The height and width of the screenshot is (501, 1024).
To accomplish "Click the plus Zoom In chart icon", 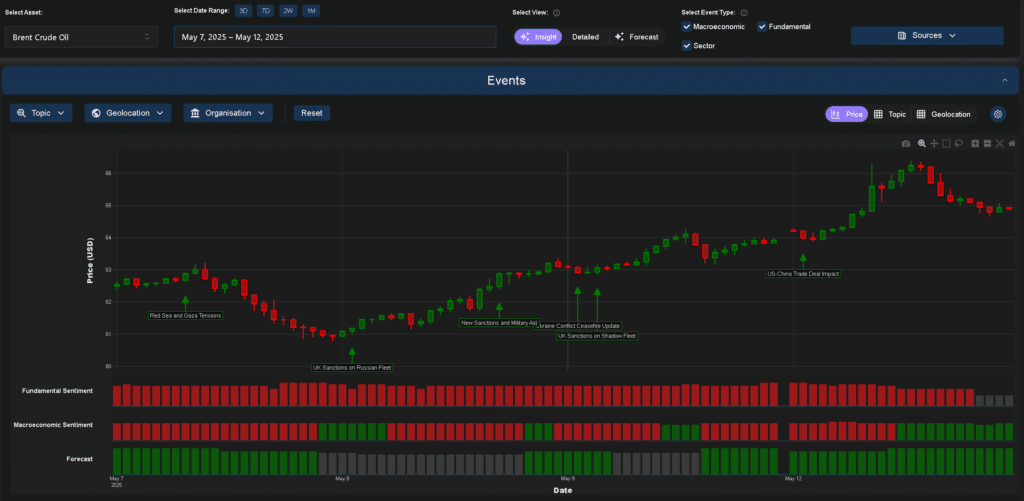I will click(975, 144).
